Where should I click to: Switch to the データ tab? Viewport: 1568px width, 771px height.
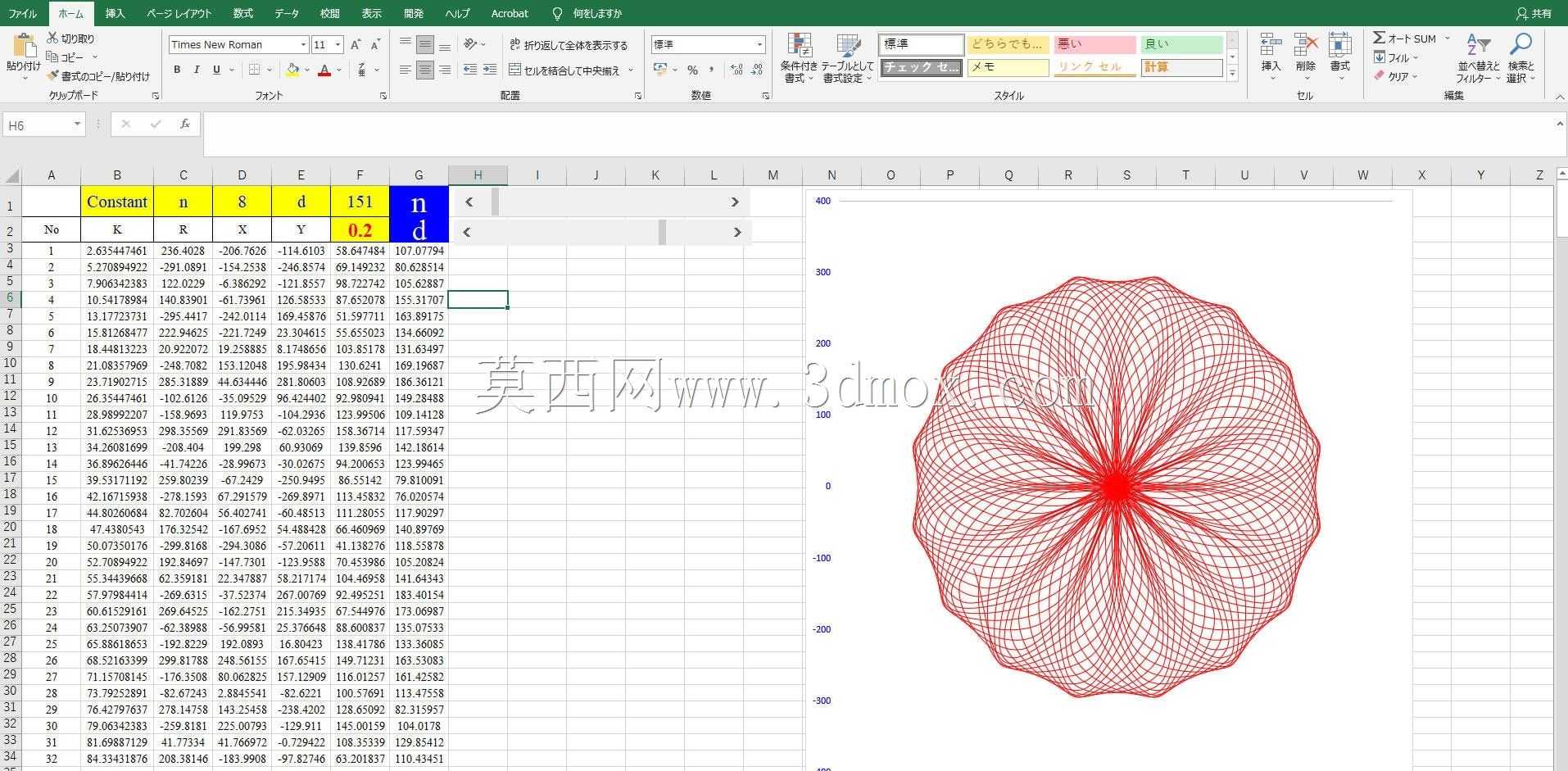point(286,13)
